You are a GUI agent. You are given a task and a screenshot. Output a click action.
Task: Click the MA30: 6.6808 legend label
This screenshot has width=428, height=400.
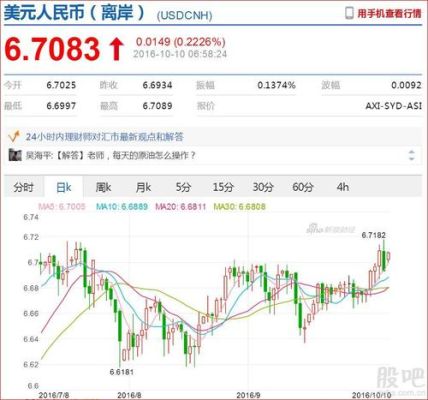pyautogui.click(x=240, y=207)
